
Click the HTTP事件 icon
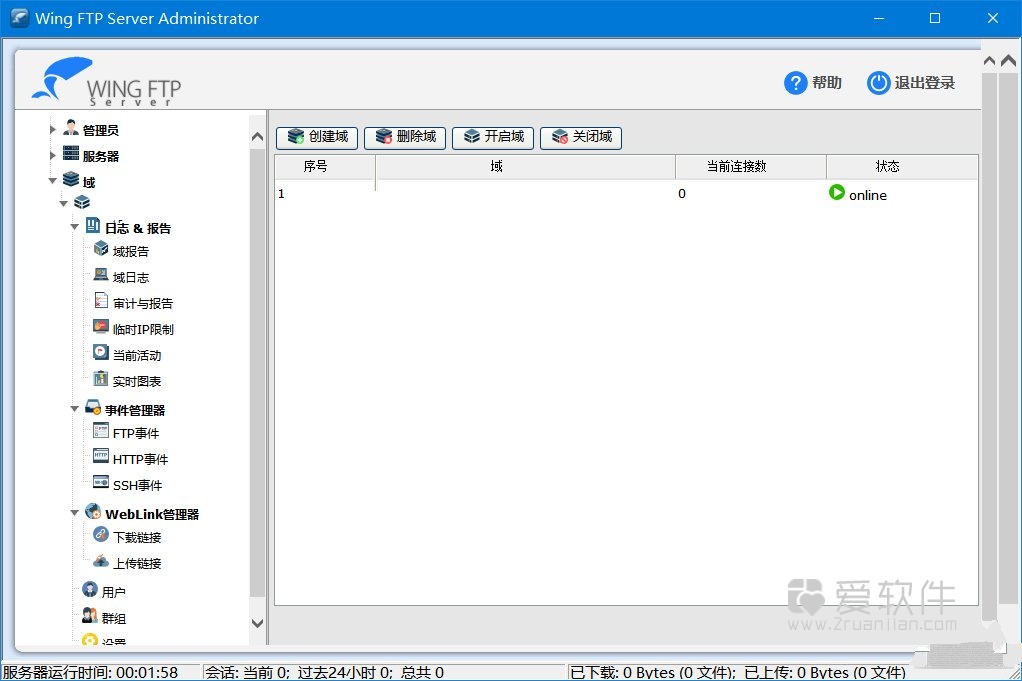101,456
